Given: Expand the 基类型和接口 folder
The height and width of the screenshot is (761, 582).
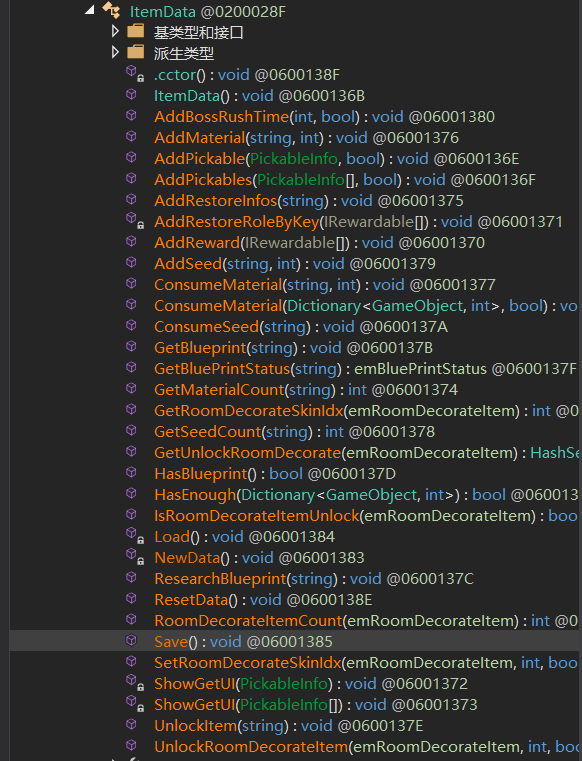Looking at the screenshot, I should tap(115, 32).
